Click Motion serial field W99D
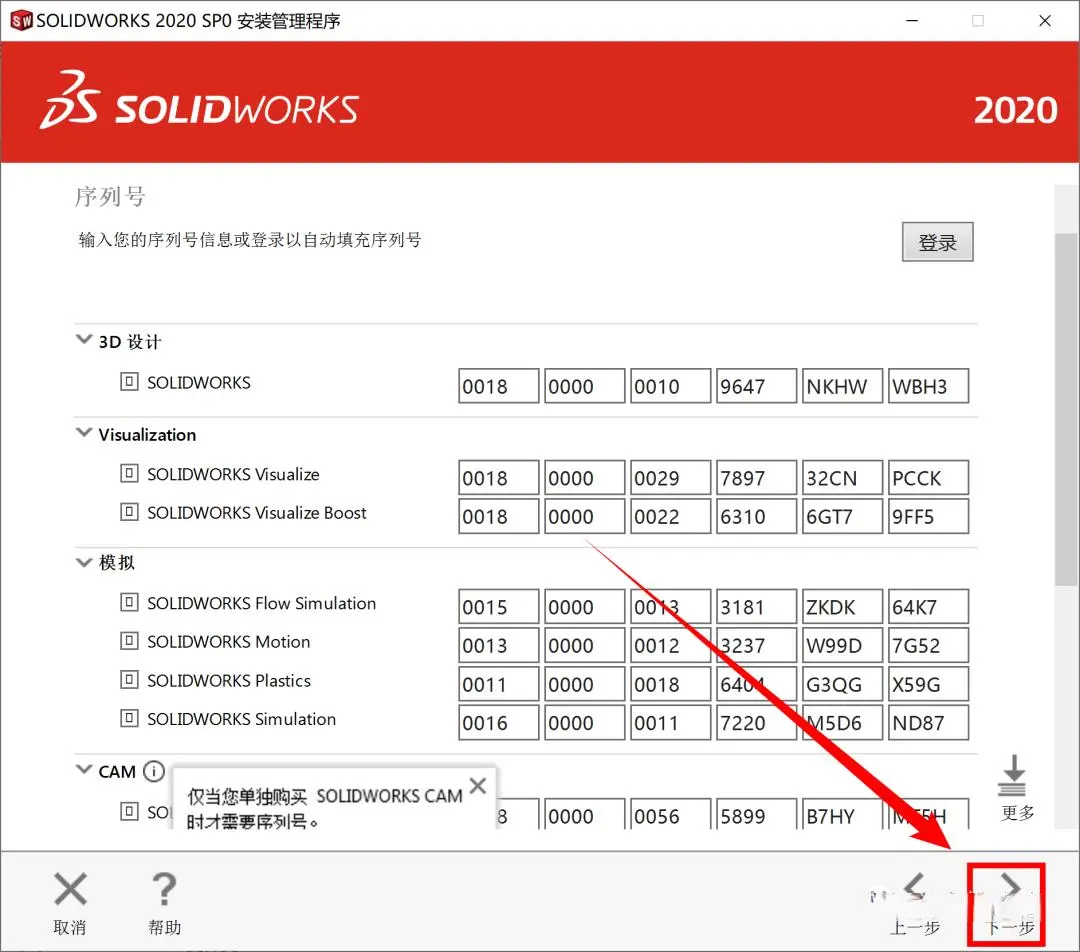 click(842, 645)
